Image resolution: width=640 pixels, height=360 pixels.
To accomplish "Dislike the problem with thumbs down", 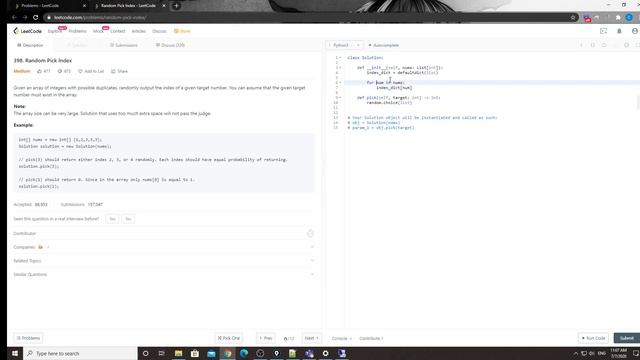I will [x=64, y=71].
